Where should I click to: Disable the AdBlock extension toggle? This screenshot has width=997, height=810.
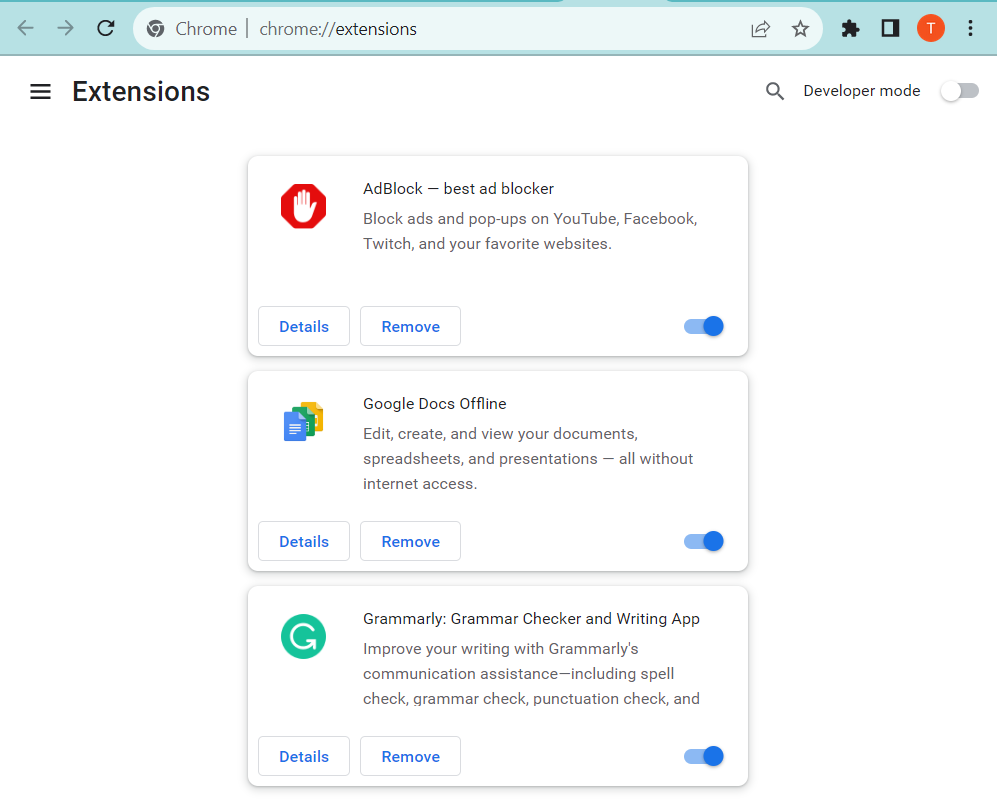(704, 326)
